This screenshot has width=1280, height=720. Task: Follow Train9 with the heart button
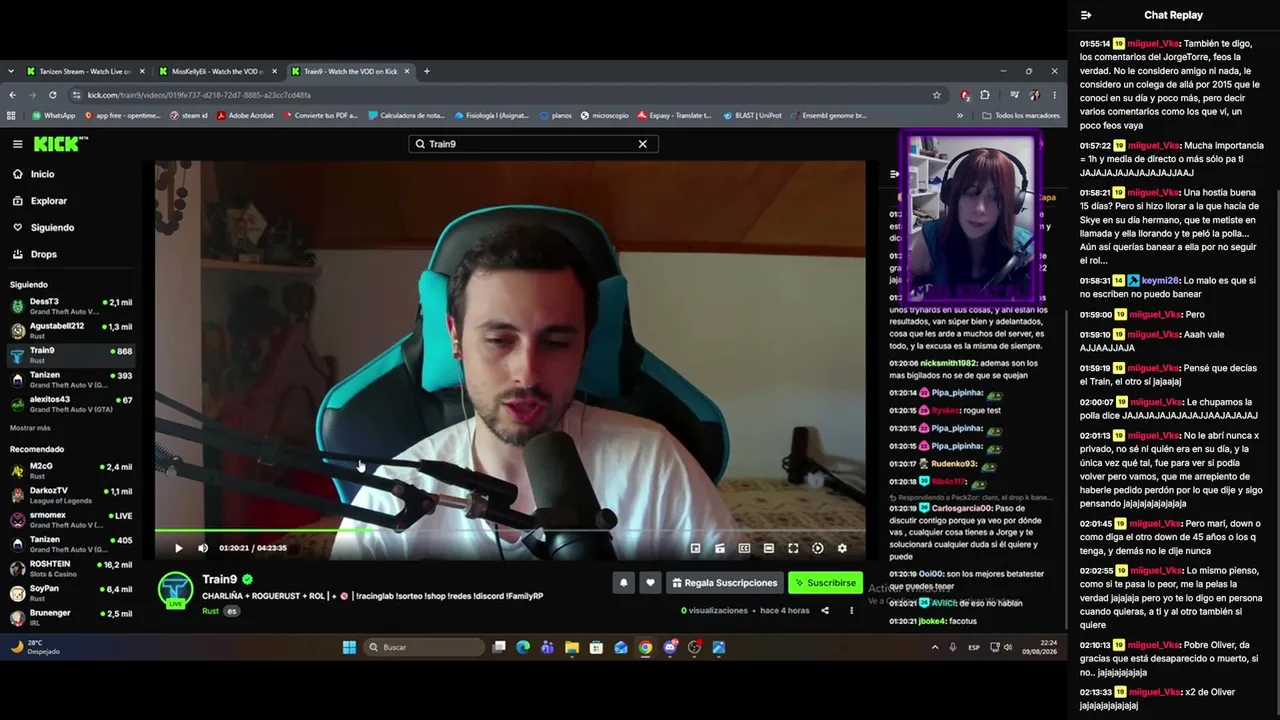[x=650, y=583]
